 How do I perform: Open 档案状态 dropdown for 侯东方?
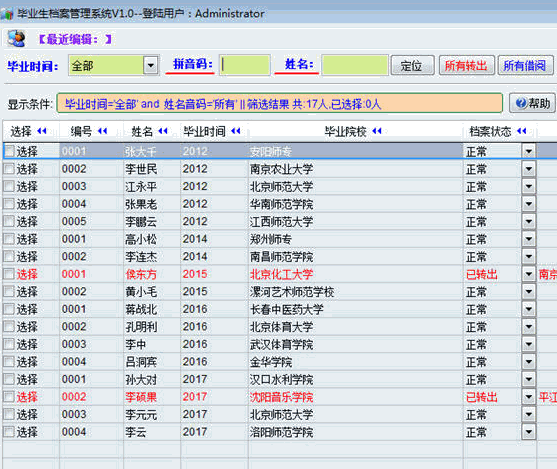click(529, 274)
